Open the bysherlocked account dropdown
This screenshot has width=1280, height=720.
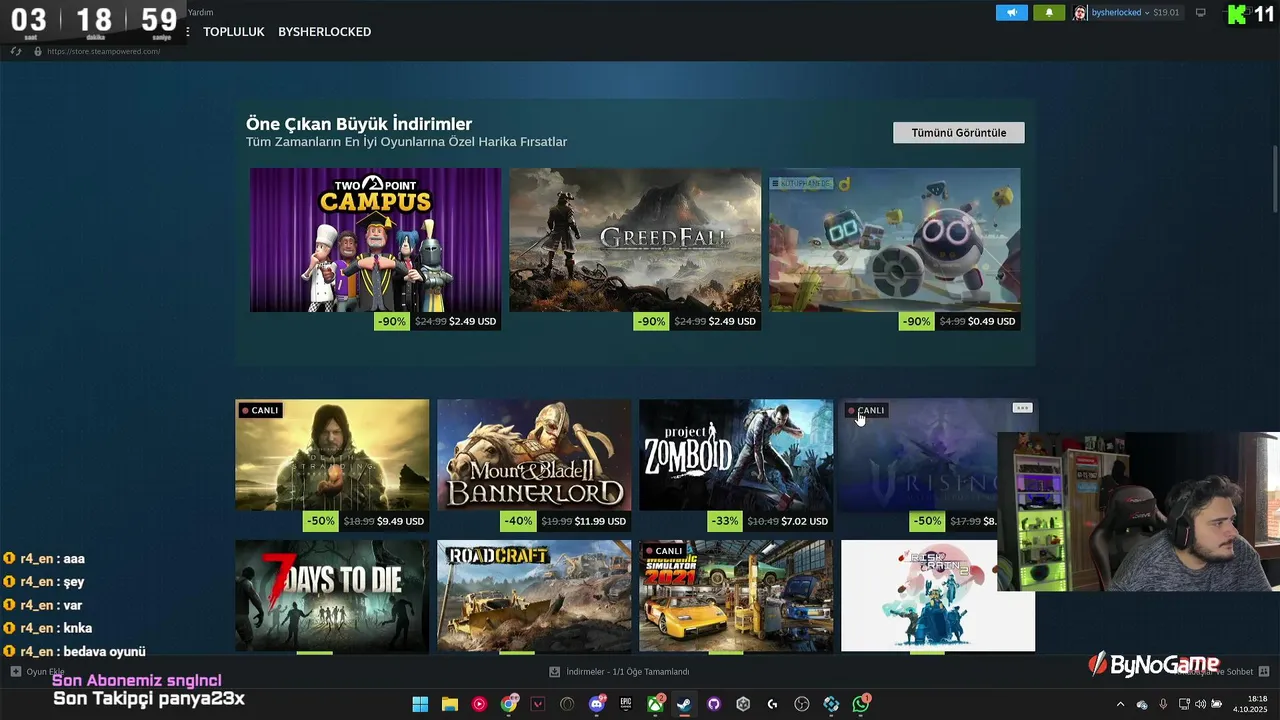1121,13
